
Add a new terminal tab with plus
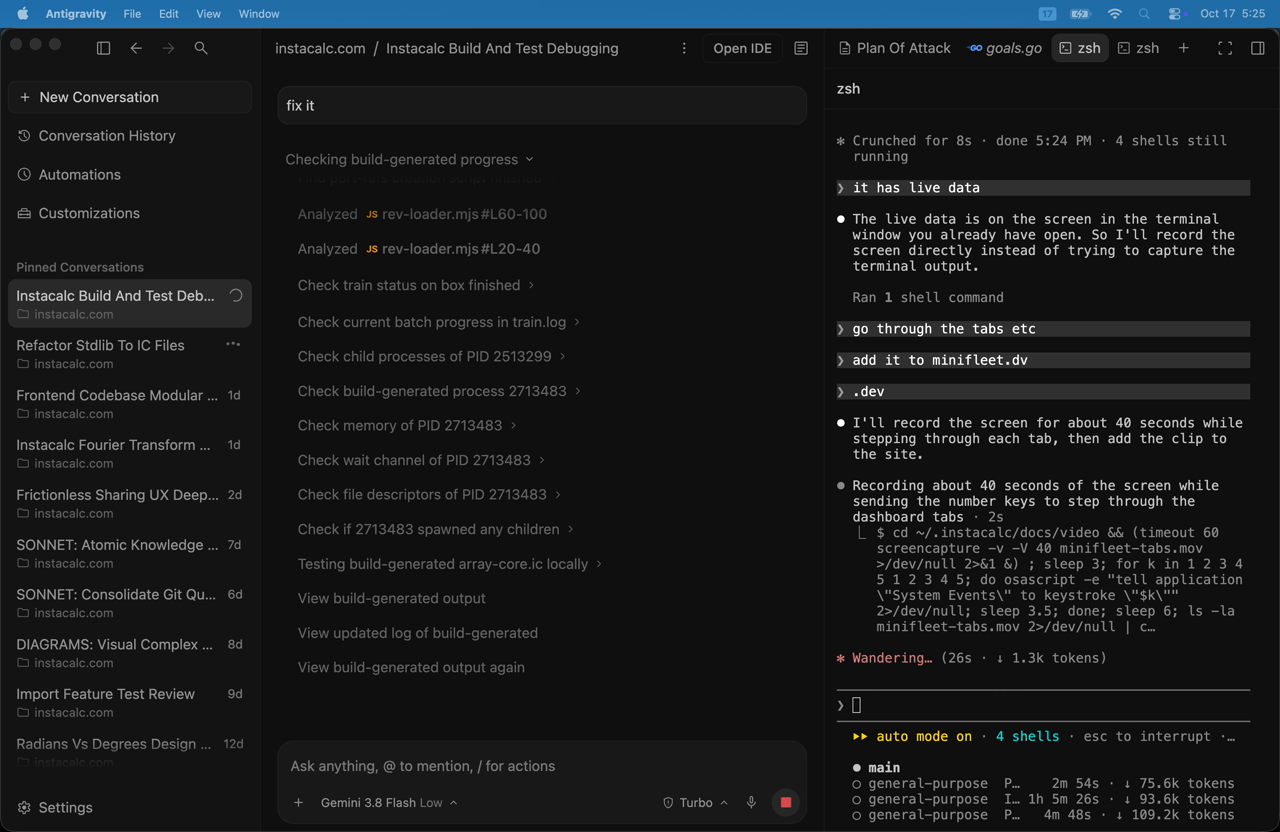[x=1184, y=48]
